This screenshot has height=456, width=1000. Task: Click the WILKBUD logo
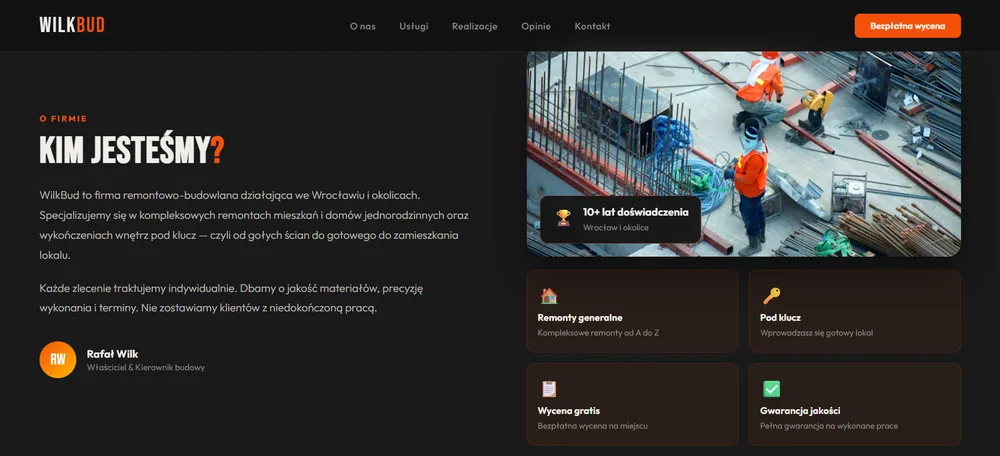pos(72,26)
